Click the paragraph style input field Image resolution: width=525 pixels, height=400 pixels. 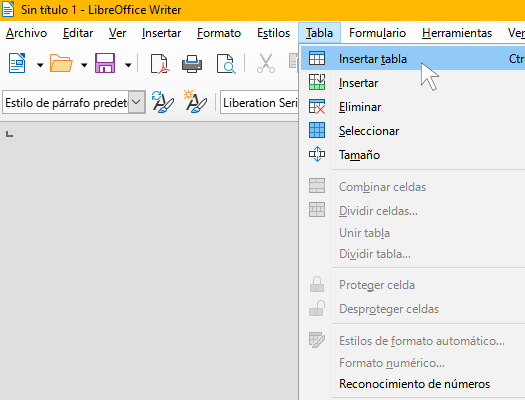point(66,102)
